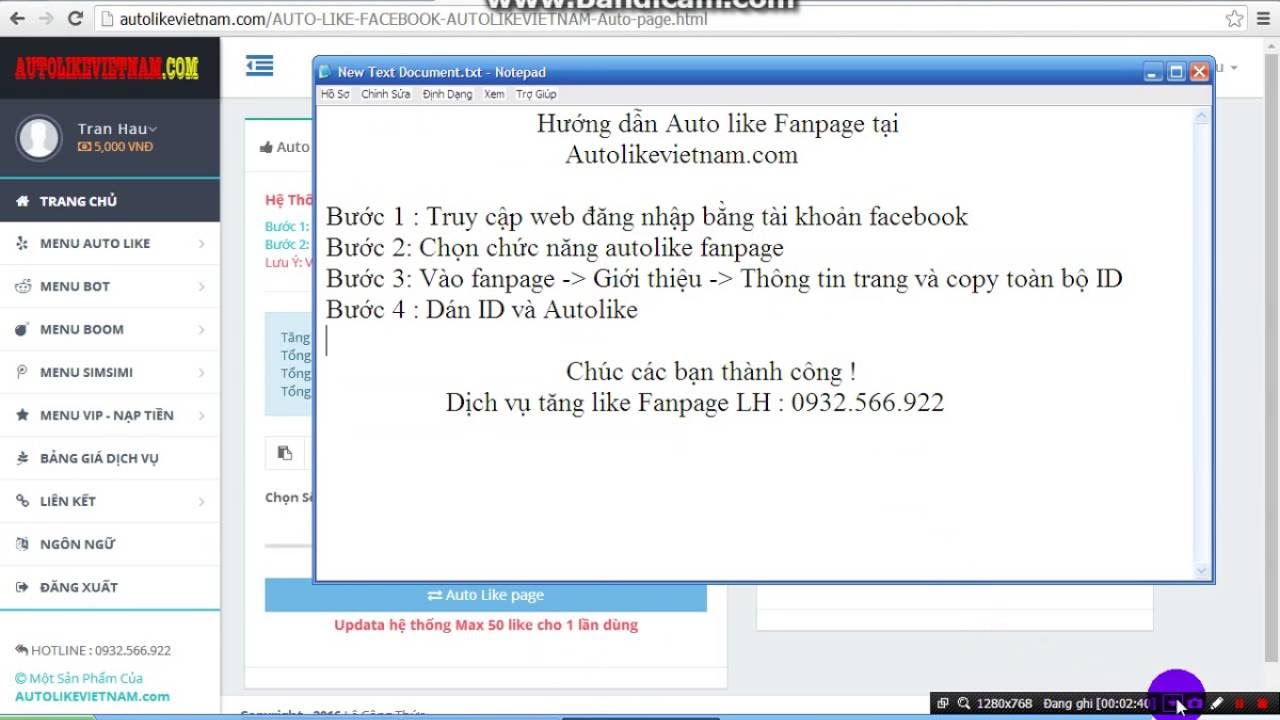Go to TRANG CHỦ in the sidebar
The height and width of the screenshot is (720, 1280).
pos(110,201)
